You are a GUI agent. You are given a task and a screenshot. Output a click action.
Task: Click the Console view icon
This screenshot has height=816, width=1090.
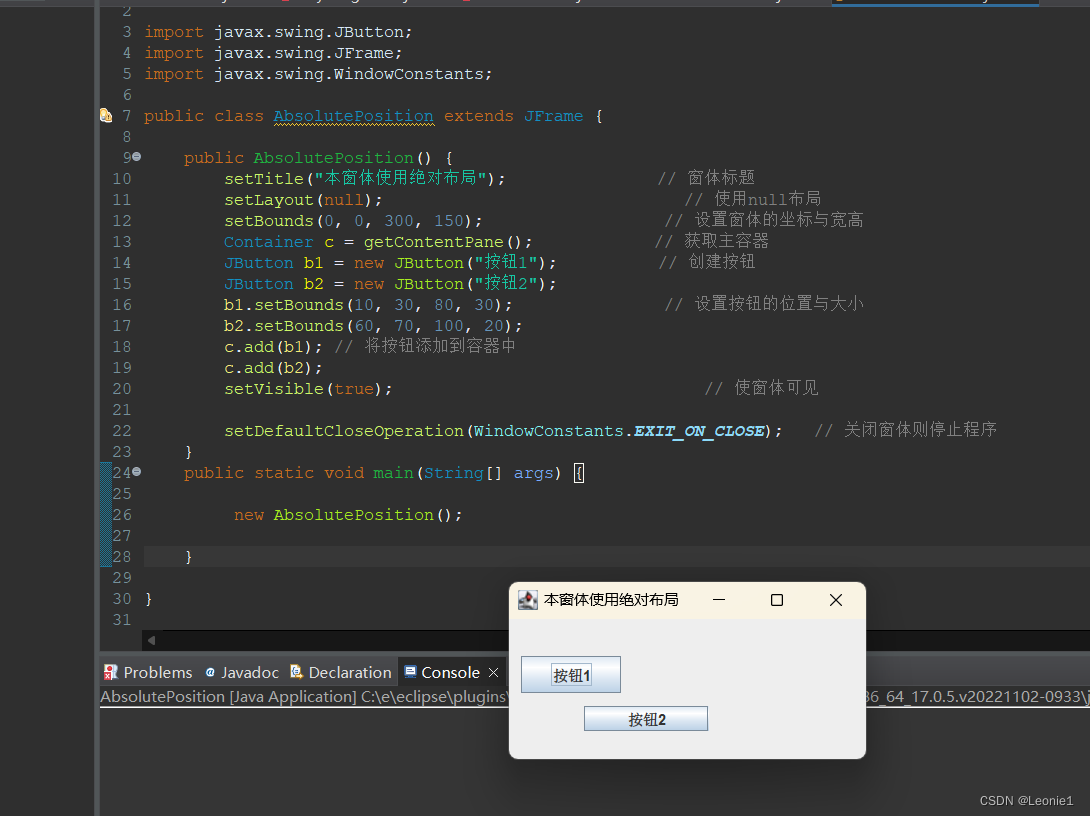412,672
